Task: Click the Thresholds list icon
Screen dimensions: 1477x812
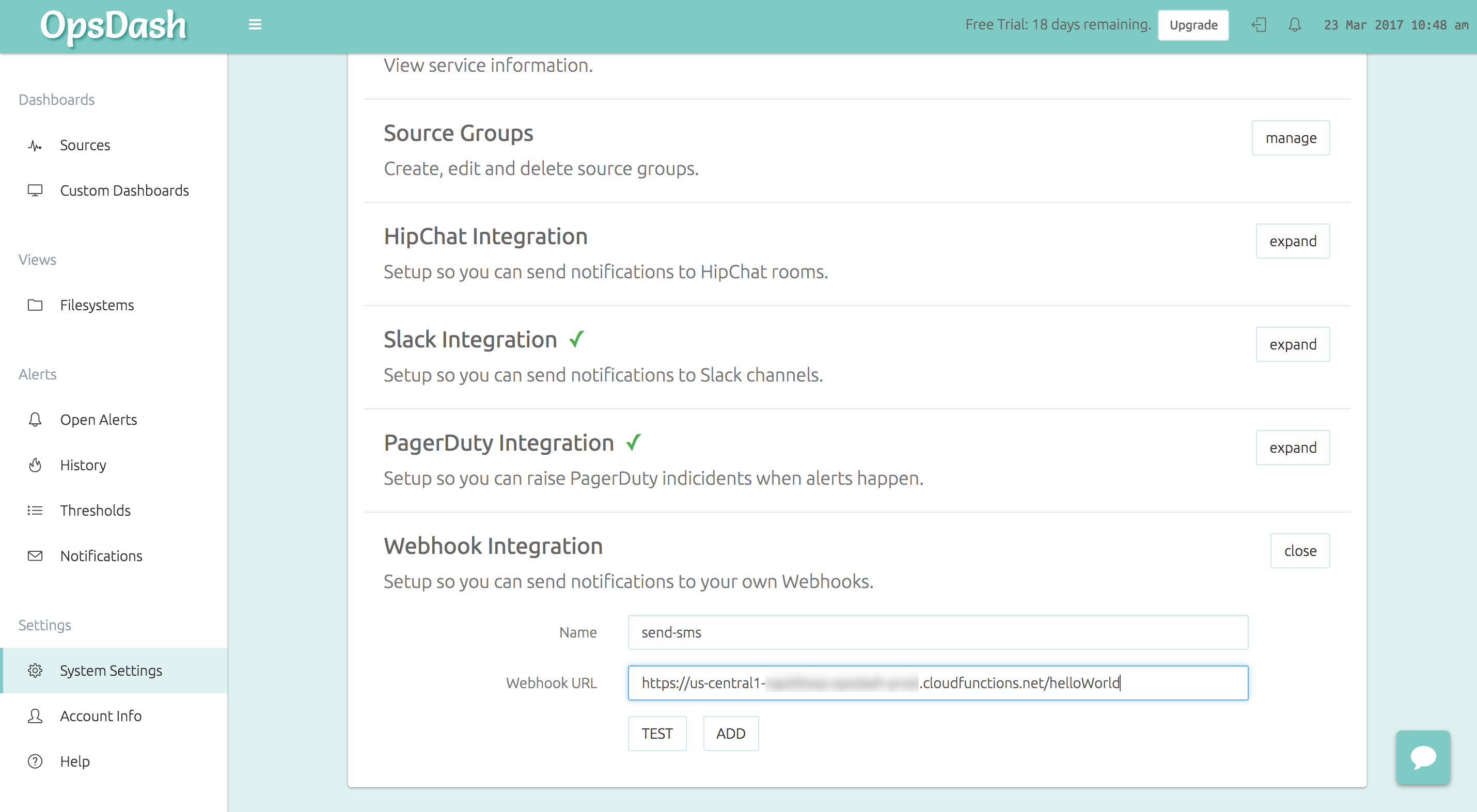Action: click(x=35, y=510)
